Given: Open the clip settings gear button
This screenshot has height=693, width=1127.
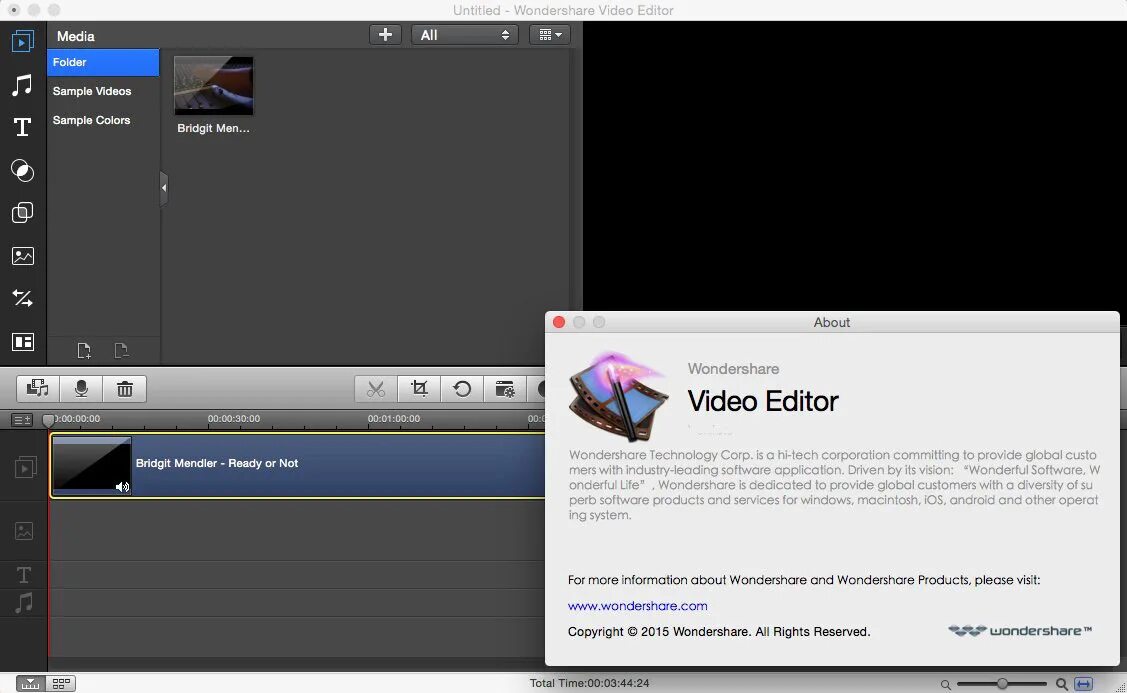Looking at the screenshot, I should [x=505, y=389].
